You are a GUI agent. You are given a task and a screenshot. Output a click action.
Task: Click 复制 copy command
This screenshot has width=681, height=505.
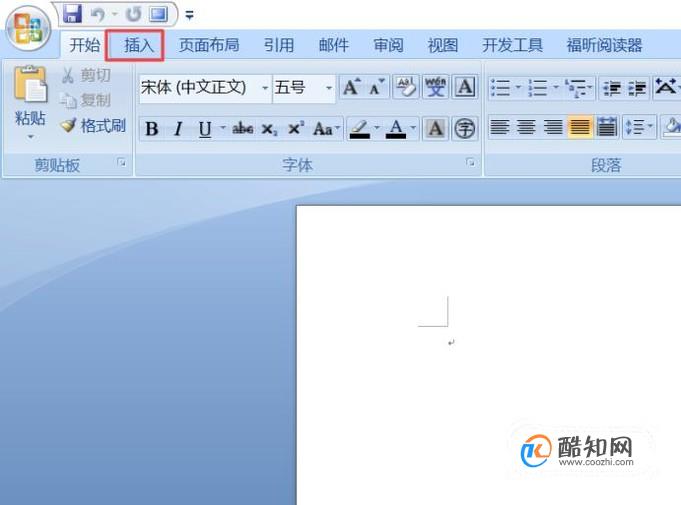pyautogui.click(x=86, y=100)
